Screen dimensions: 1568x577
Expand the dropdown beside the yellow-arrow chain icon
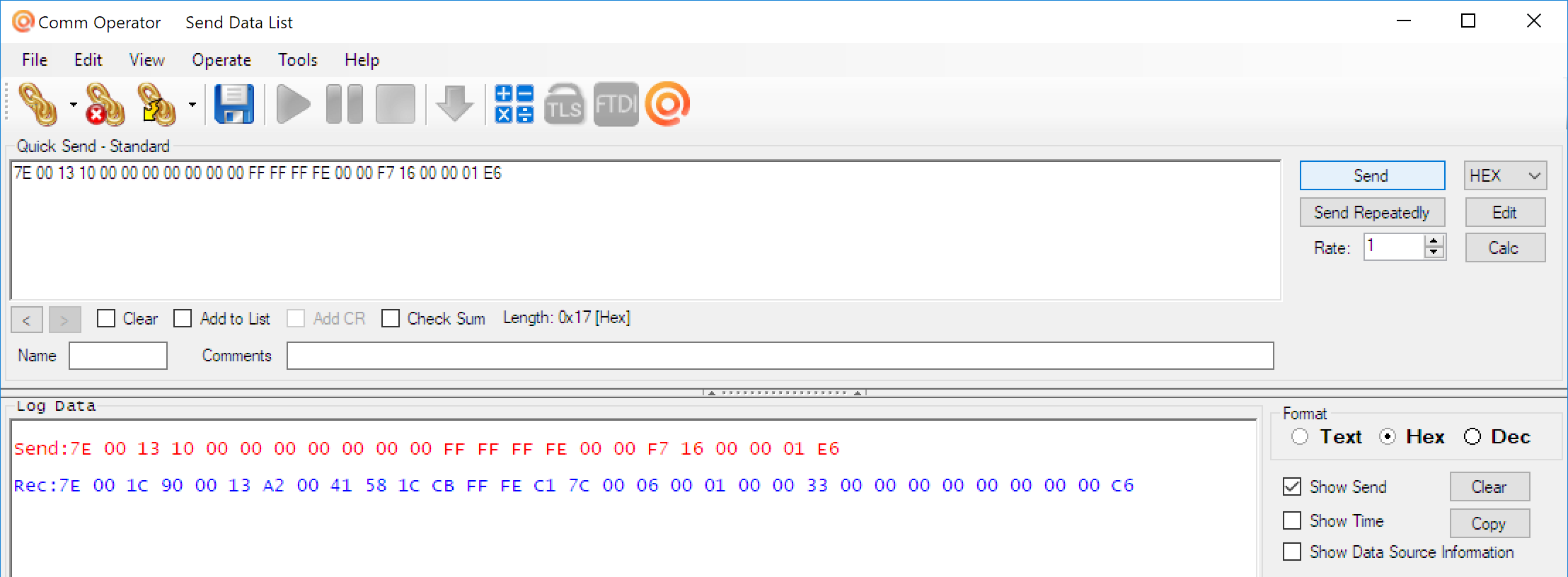tap(192, 105)
